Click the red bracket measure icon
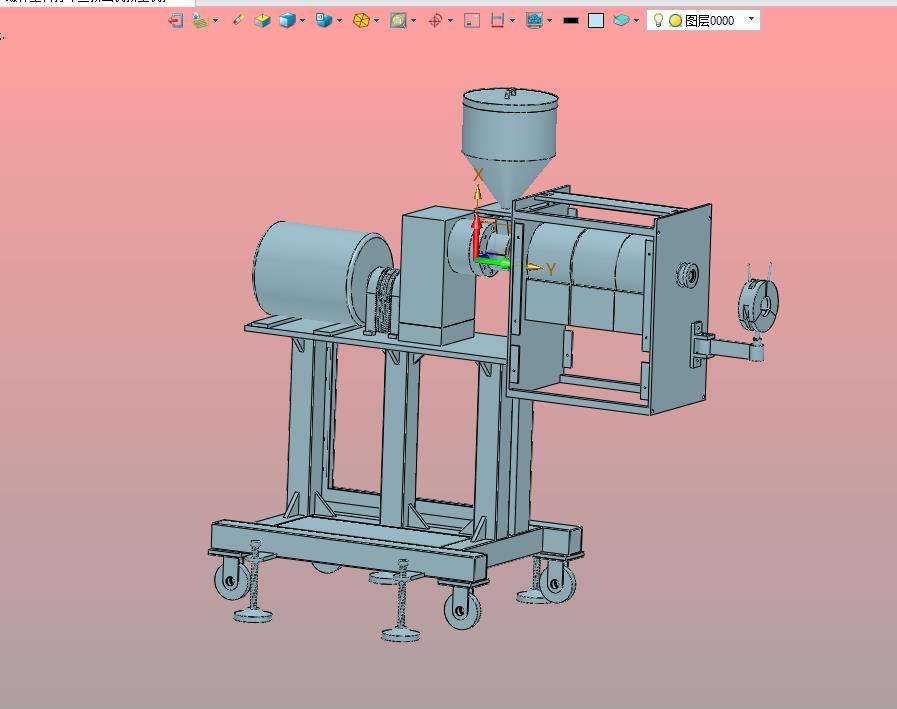The width and height of the screenshot is (897, 709). (x=497, y=21)
